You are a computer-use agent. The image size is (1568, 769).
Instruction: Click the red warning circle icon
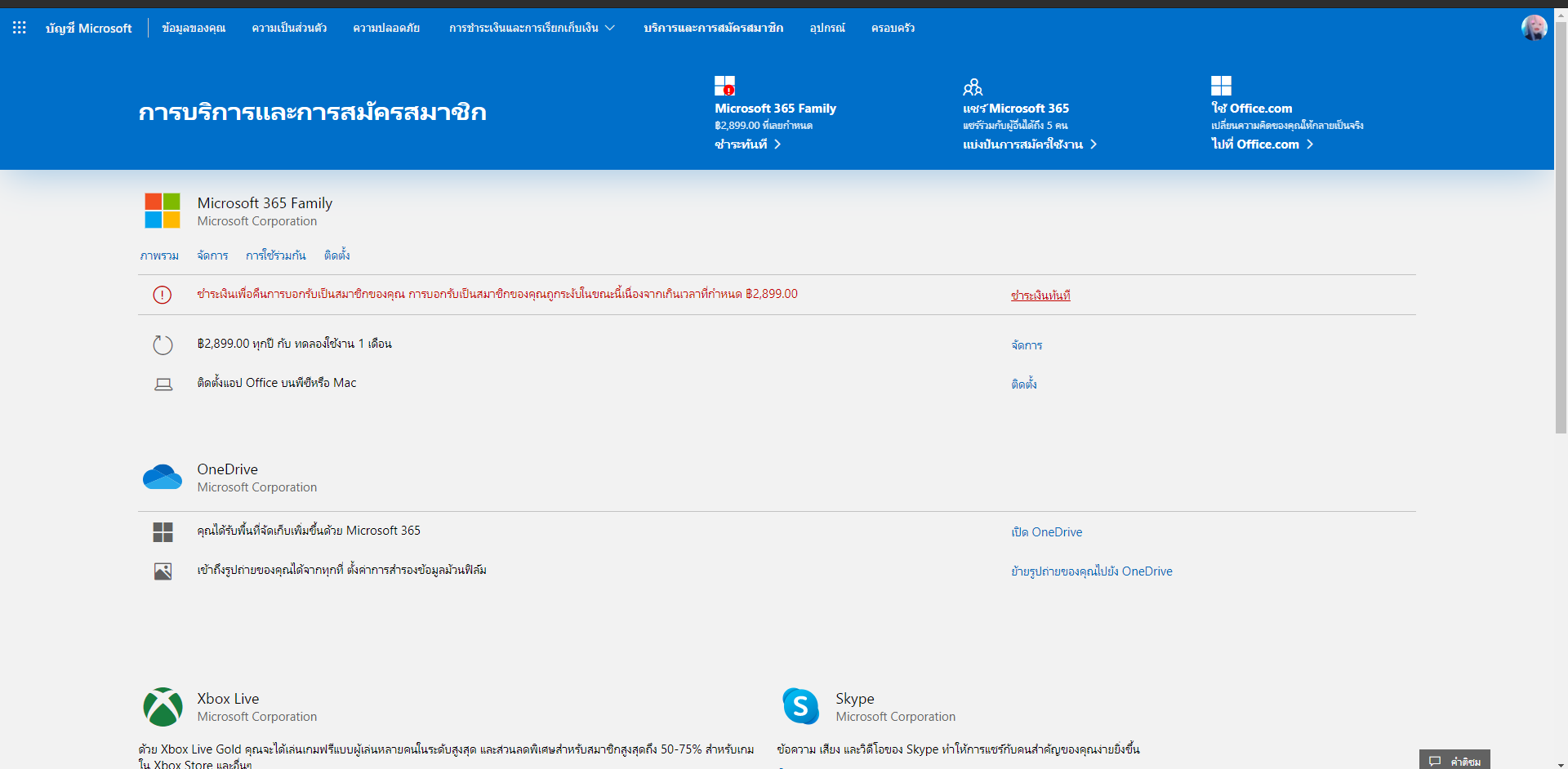(163, 295)
